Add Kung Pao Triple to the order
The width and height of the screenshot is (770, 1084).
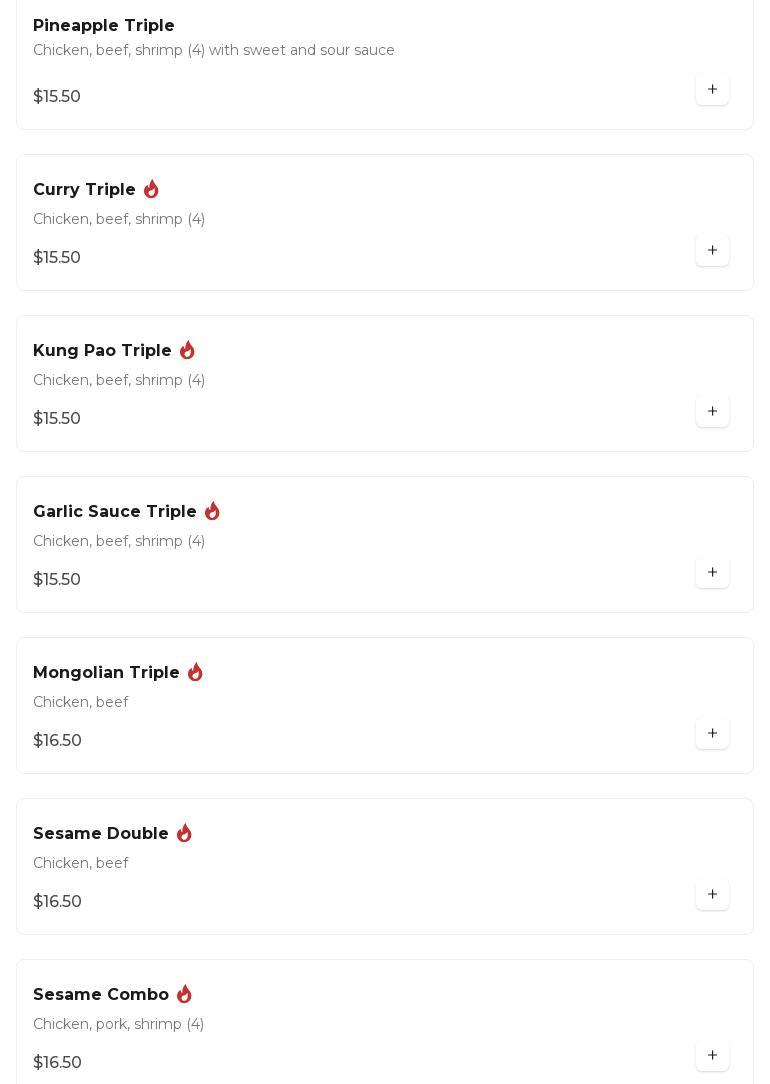712,412
